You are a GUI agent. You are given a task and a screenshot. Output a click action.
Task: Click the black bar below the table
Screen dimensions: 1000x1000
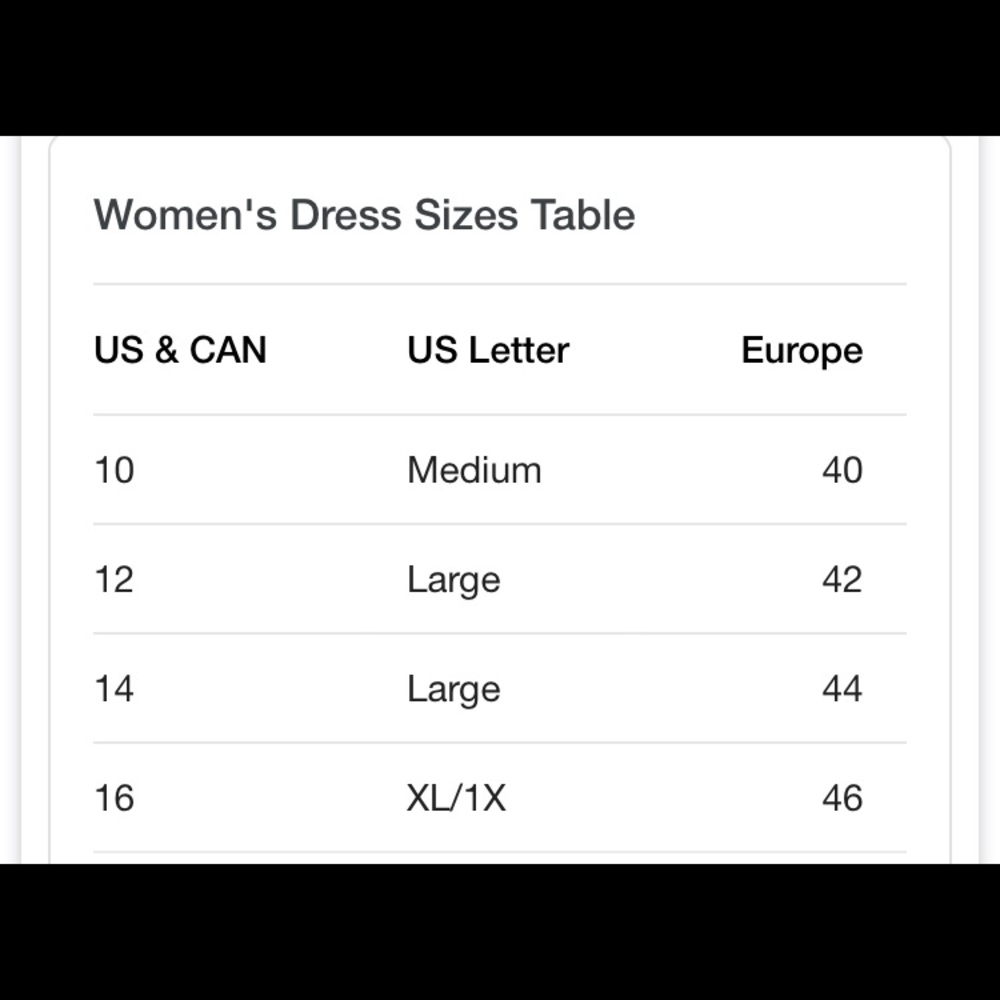500,932
